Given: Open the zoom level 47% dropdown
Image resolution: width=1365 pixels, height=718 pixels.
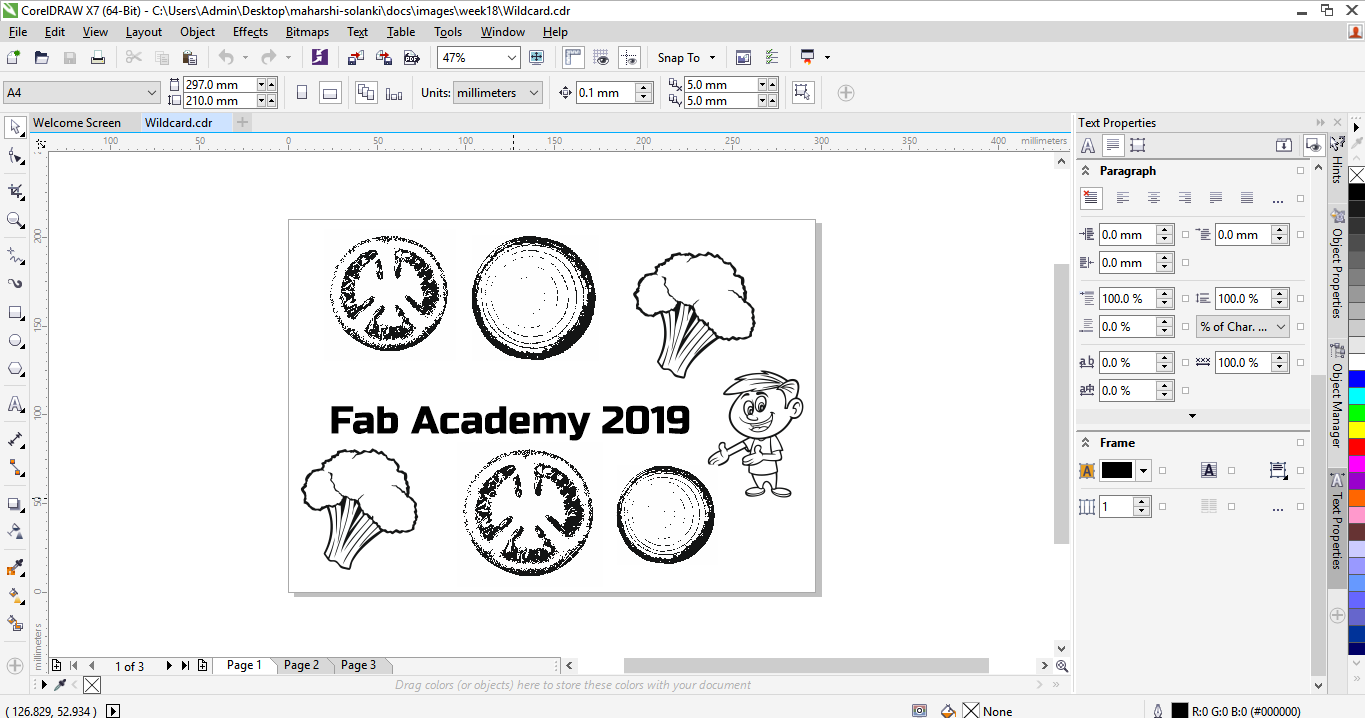Looking at the screenshot, I should tap(512, 58).
